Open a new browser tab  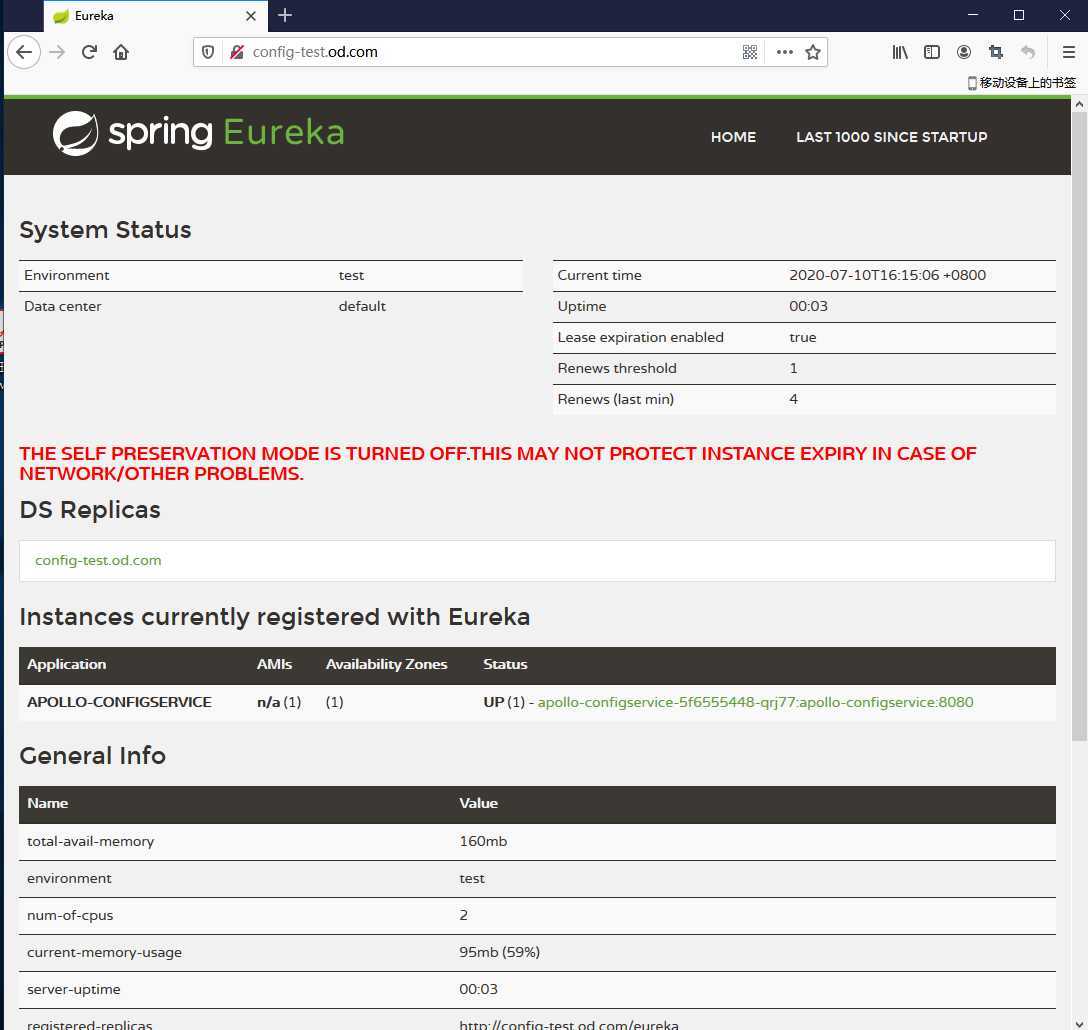click(x=285, y=15)
